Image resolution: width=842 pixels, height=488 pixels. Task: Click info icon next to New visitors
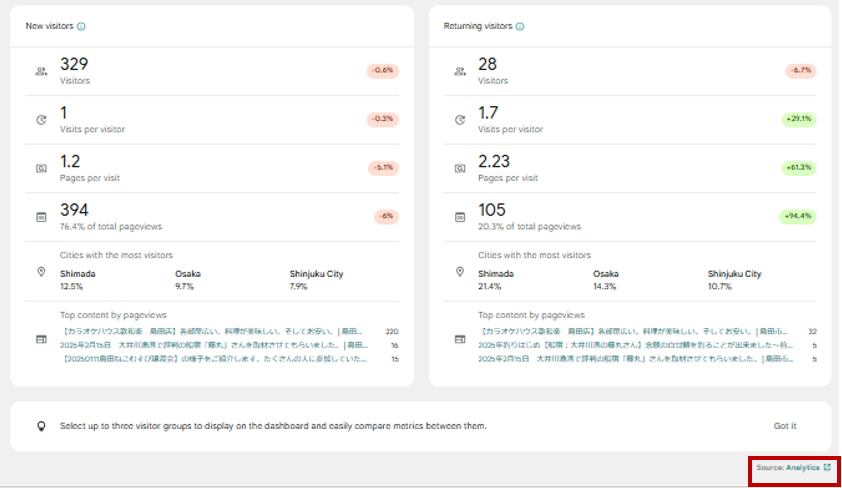point(82,27)
